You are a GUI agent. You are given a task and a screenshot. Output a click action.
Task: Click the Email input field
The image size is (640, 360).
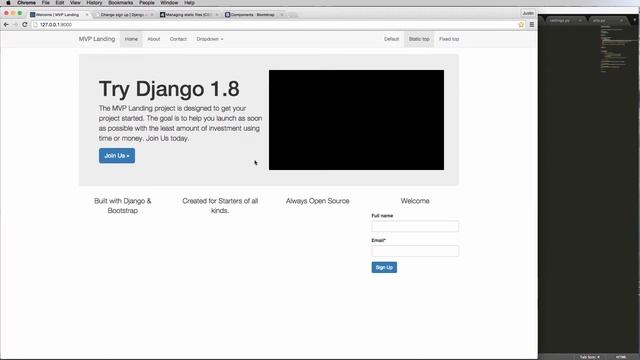[x=415, y=251]
